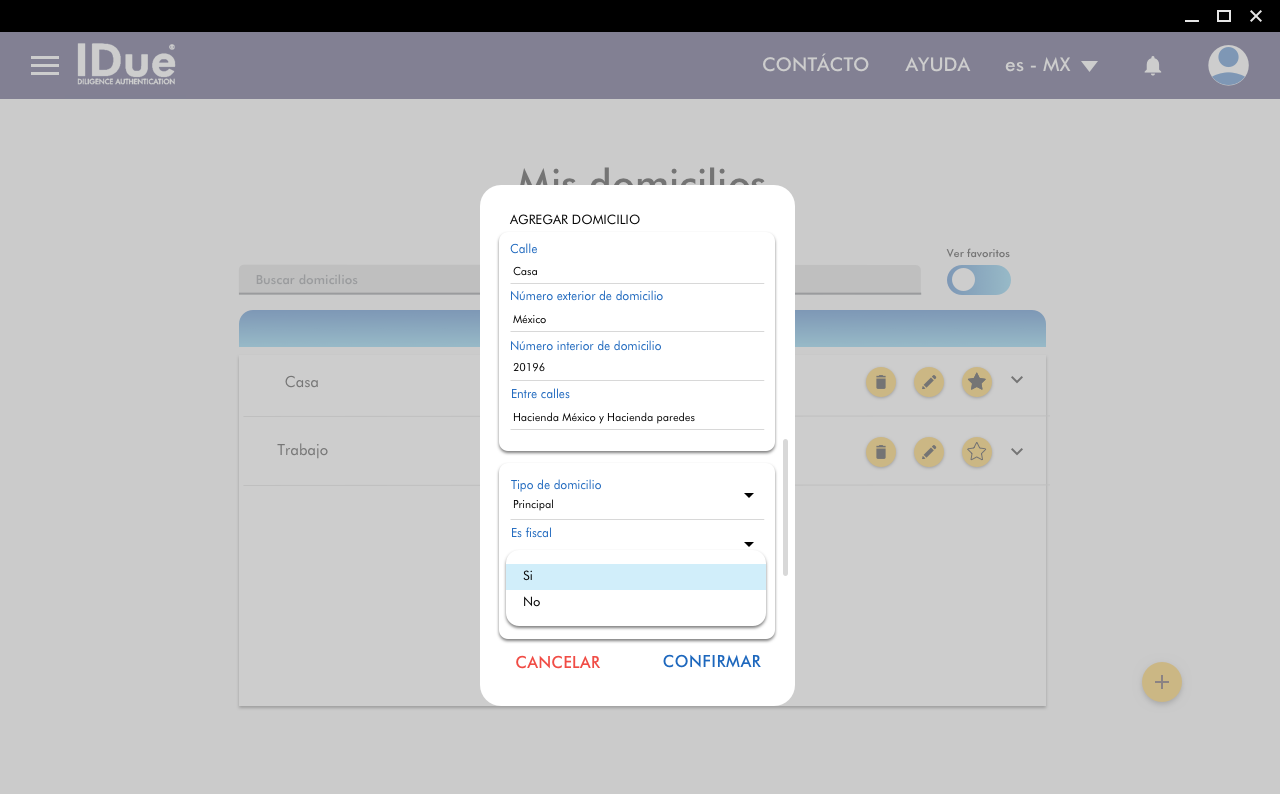Choose No in the Es fiscal list

636,602
